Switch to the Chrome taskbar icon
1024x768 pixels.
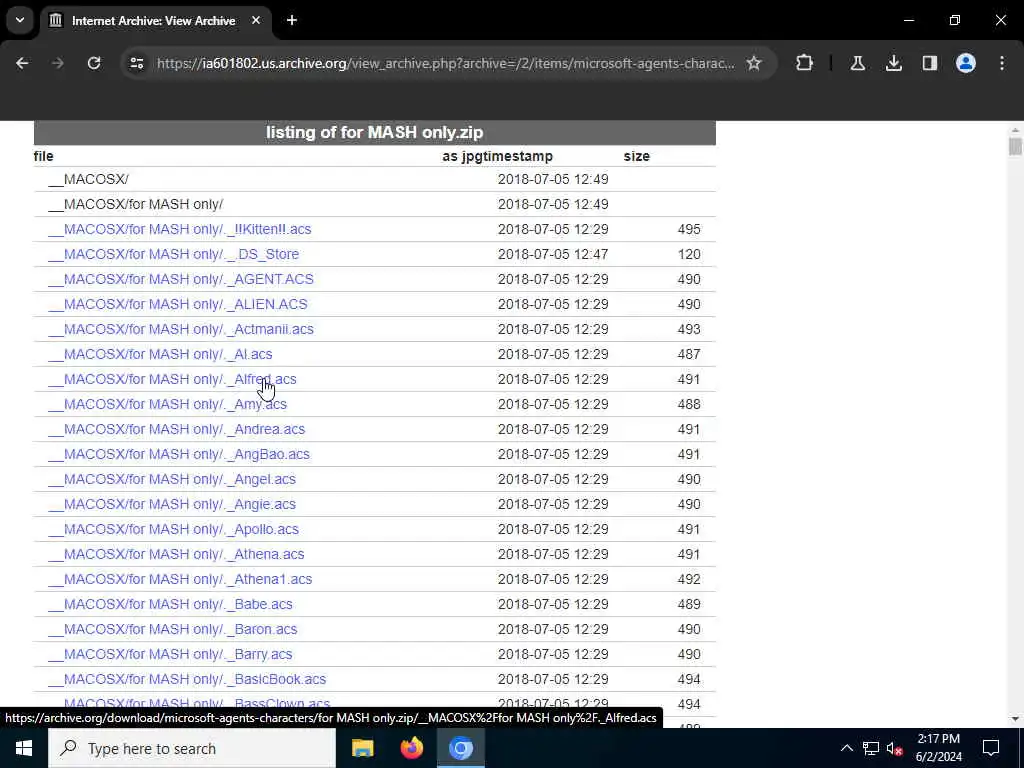(x=460, y=748)
